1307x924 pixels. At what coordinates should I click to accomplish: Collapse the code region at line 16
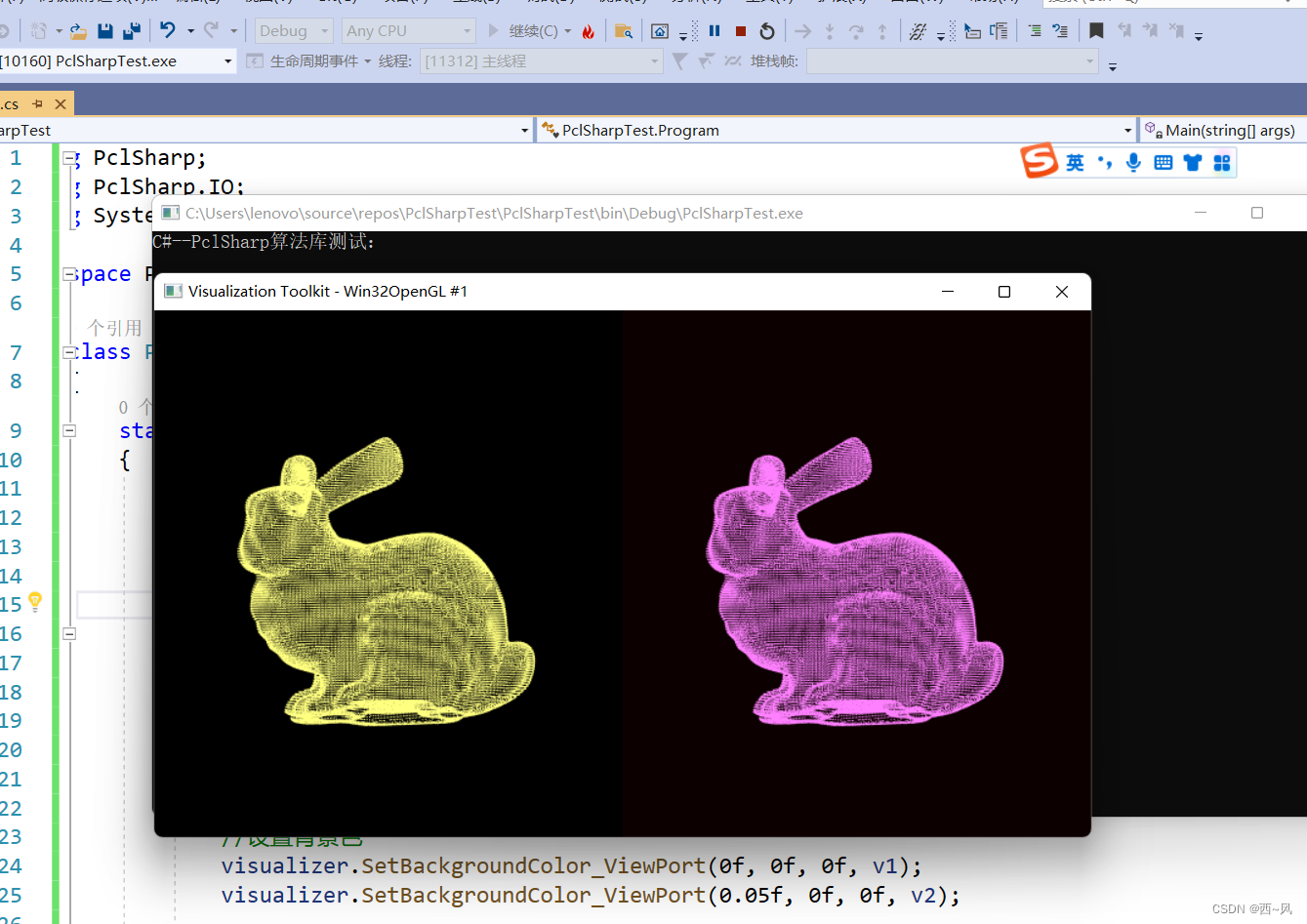(69, 633)
